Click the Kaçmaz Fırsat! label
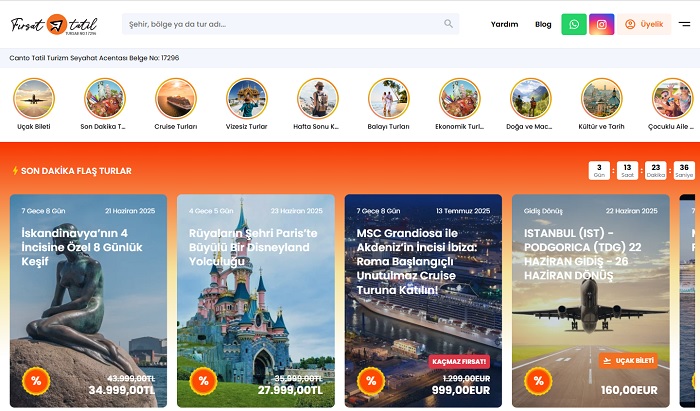Screen dimensions: 700x411 click(459, 361)
